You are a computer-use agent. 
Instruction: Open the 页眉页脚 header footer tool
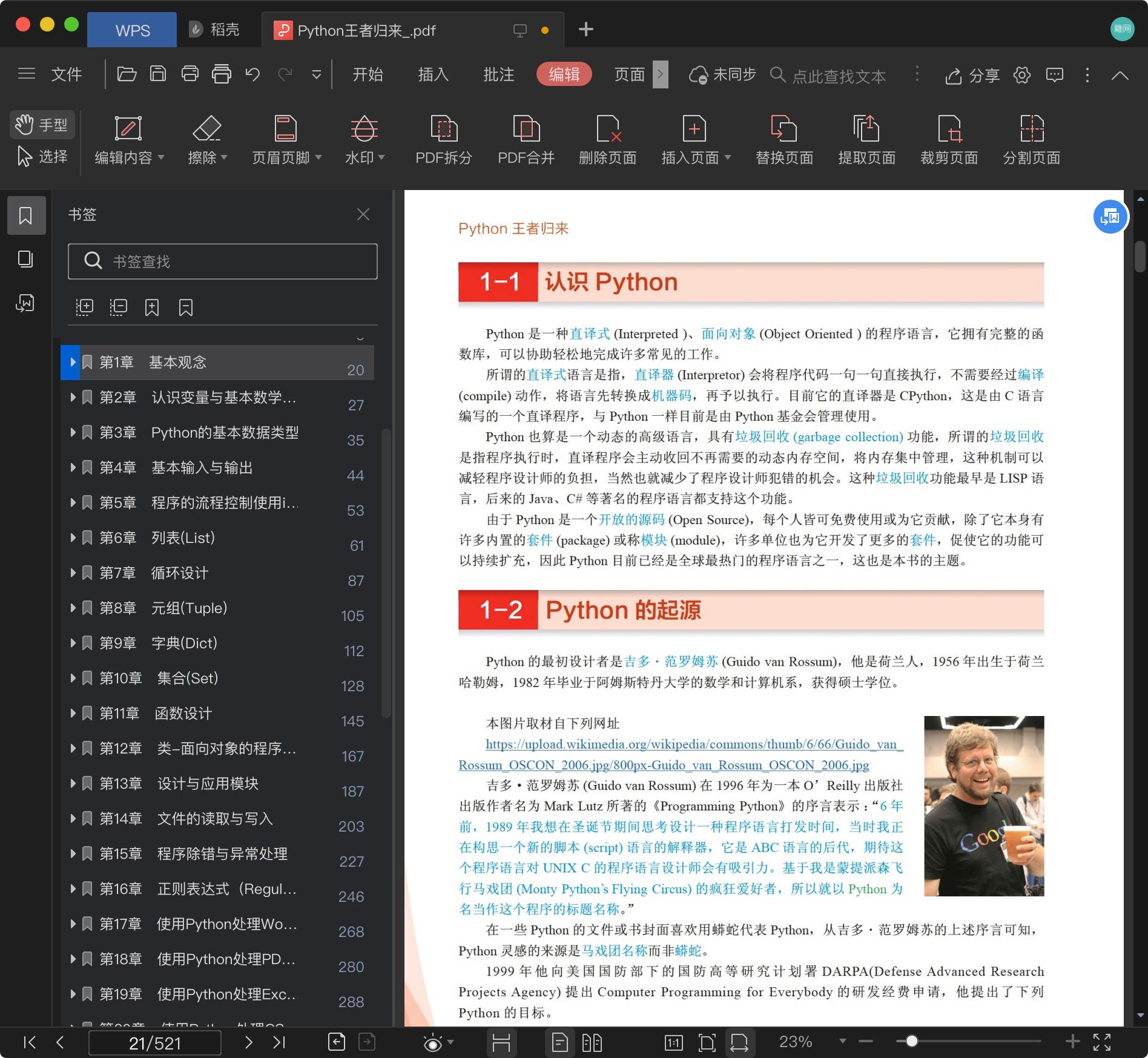pyautogui.click(x=286, y=140)
